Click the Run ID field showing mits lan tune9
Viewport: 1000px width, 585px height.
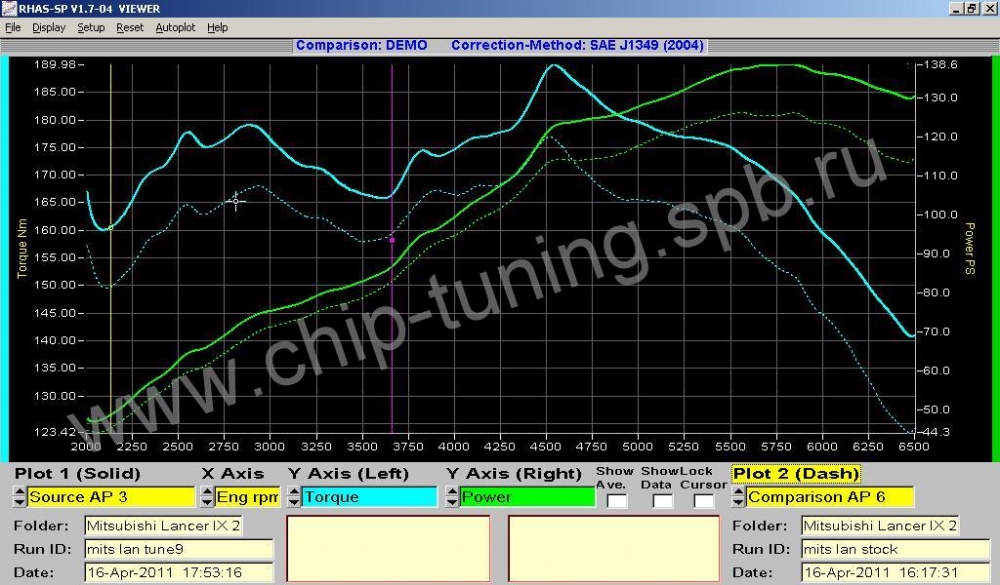click(x=178, y=549)
